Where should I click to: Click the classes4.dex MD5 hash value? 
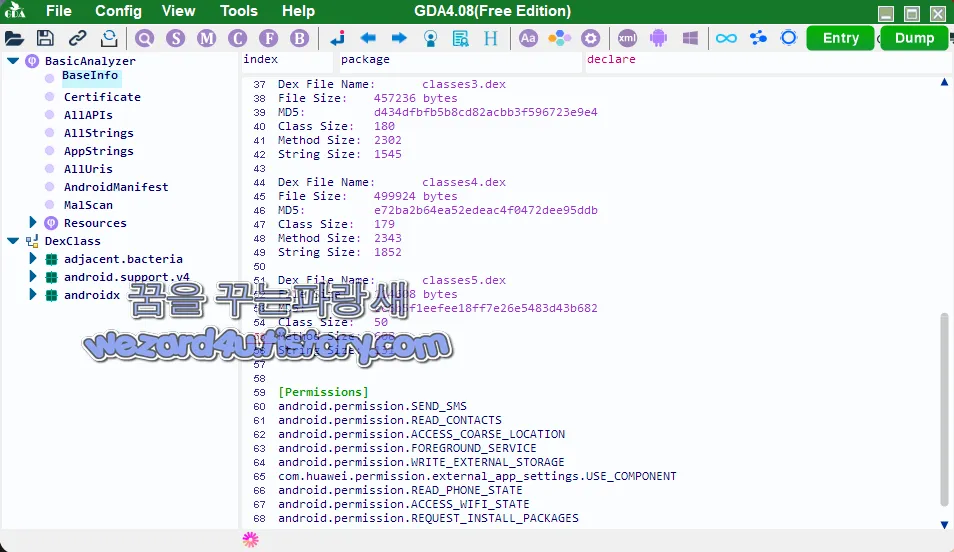486,210
